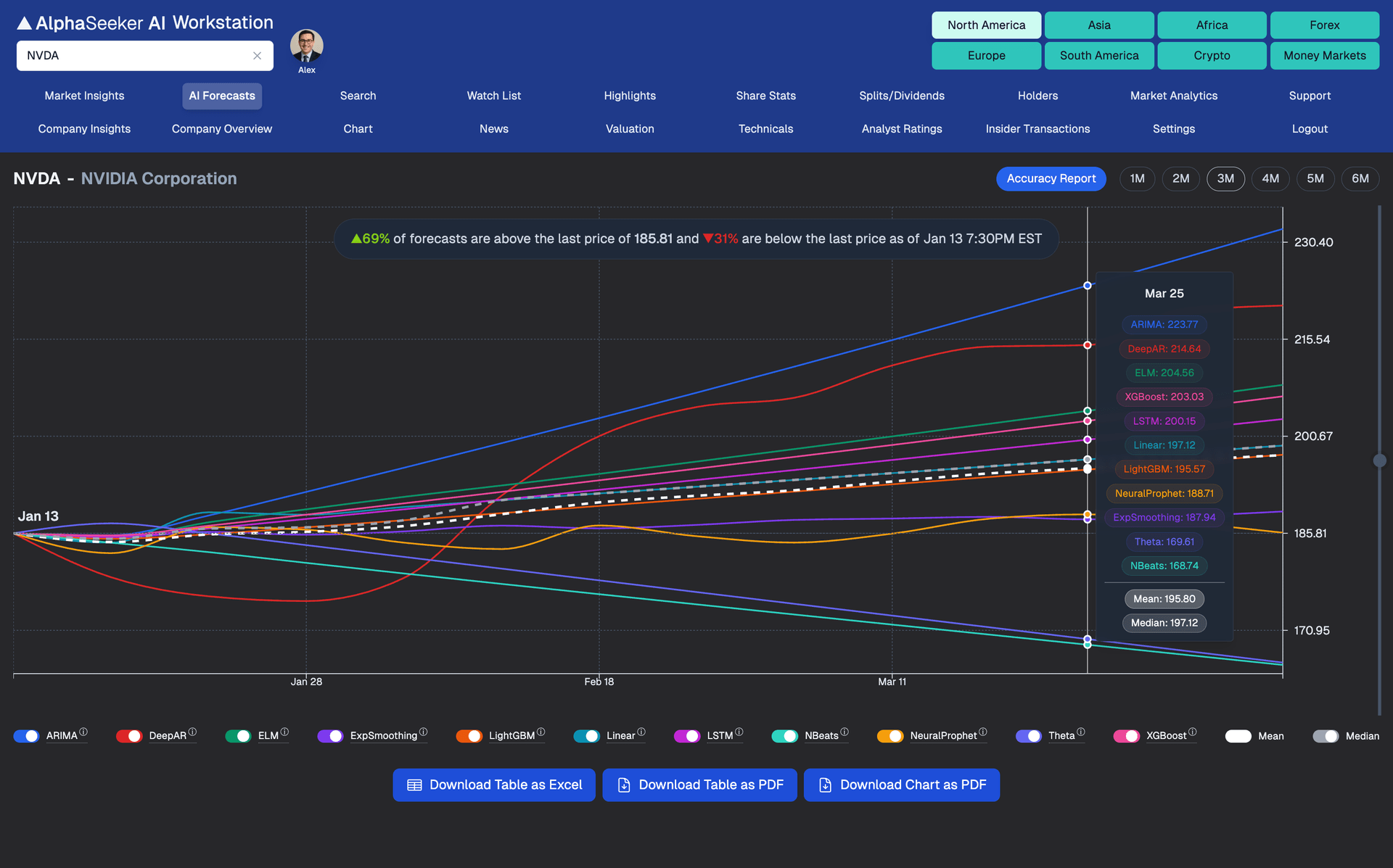
Task: Click the info icon beside NeuralProphet
Action: click(983, 731)
